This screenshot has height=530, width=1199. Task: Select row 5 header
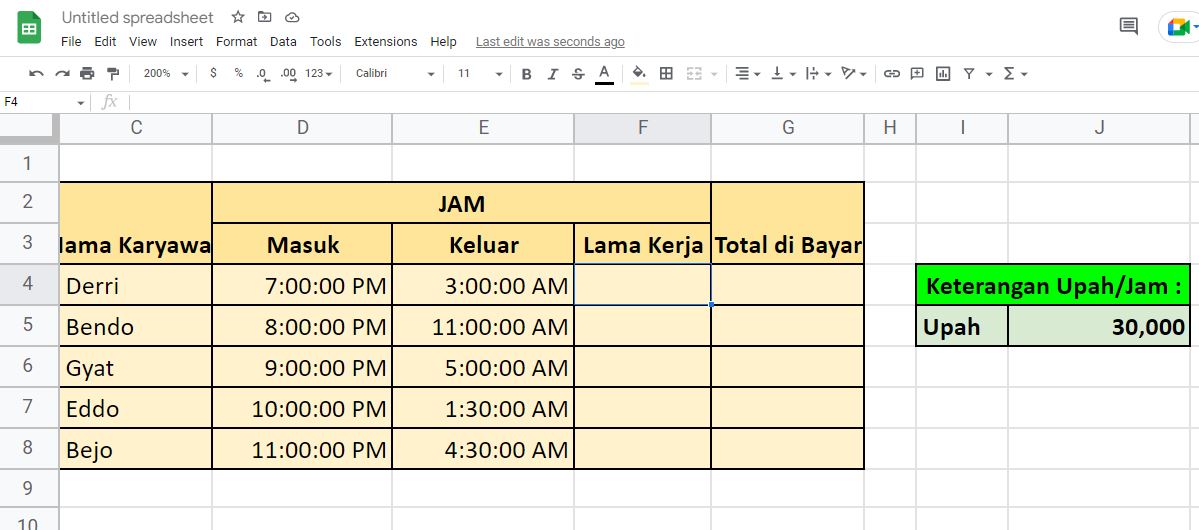point(29,325)
